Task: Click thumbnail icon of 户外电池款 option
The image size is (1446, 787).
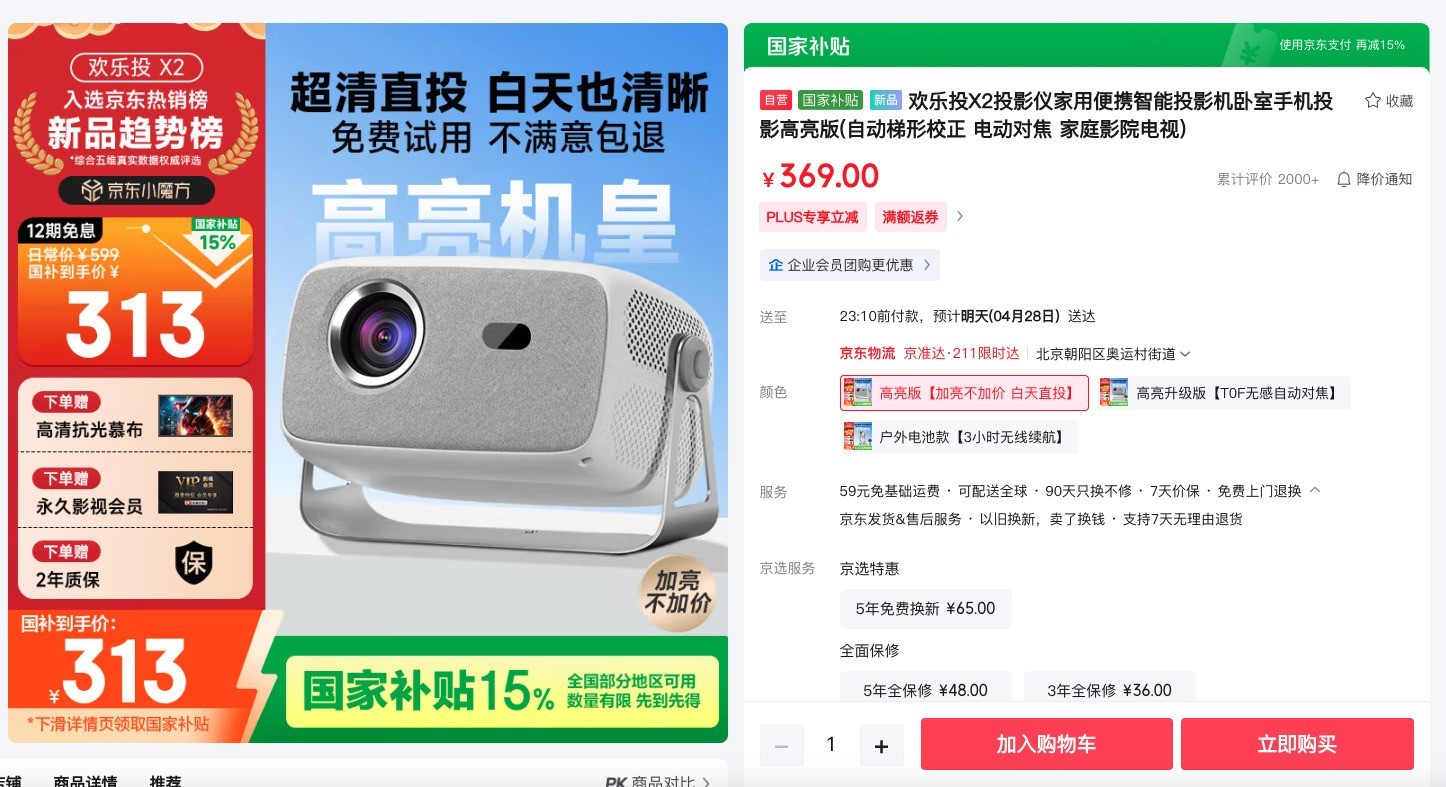Action: pyautogui.click(x=857, y=437)
